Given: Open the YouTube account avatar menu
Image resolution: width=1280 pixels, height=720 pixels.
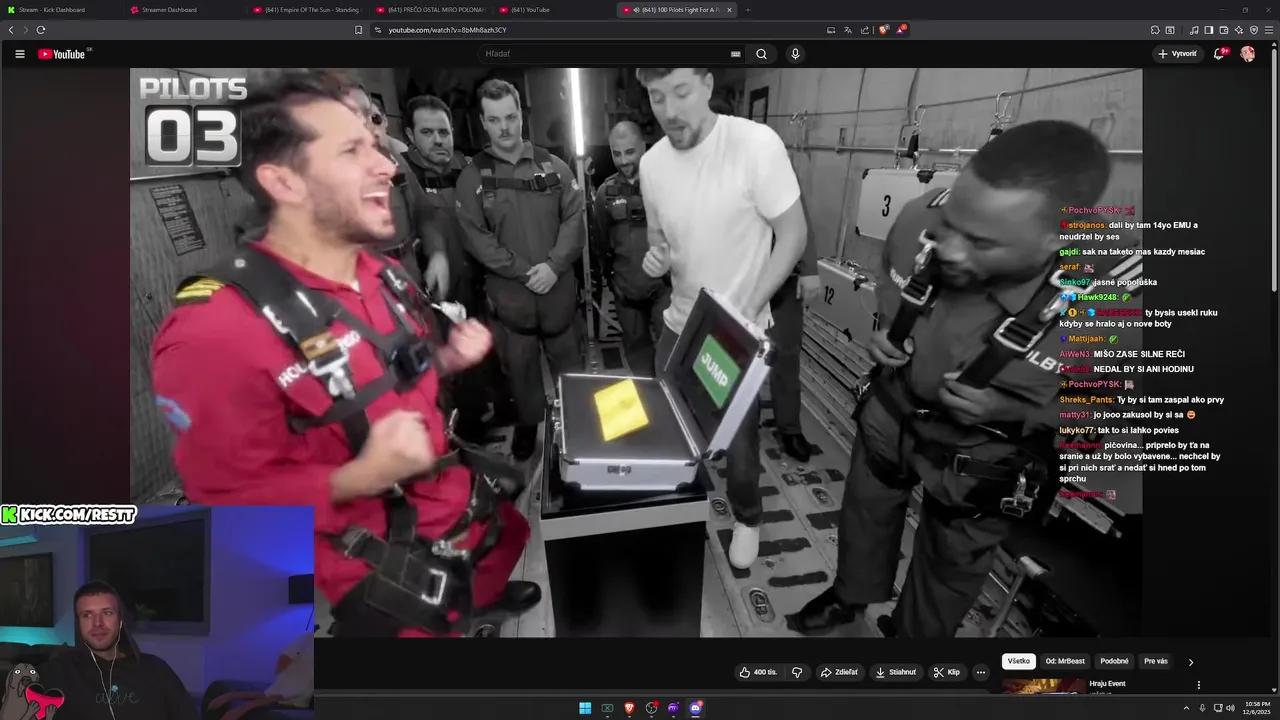Looking at the screenshot, I should pyautogui.click(x=1248, y=54).
